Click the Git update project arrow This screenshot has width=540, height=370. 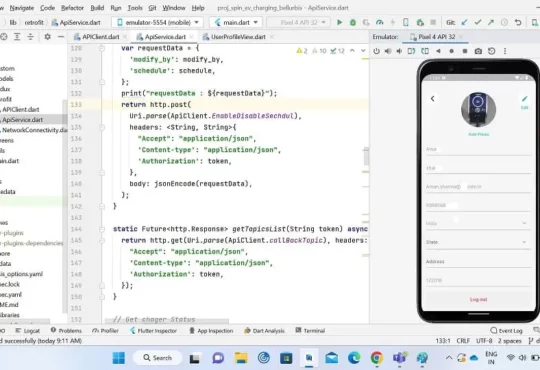[x=464, y=22]
